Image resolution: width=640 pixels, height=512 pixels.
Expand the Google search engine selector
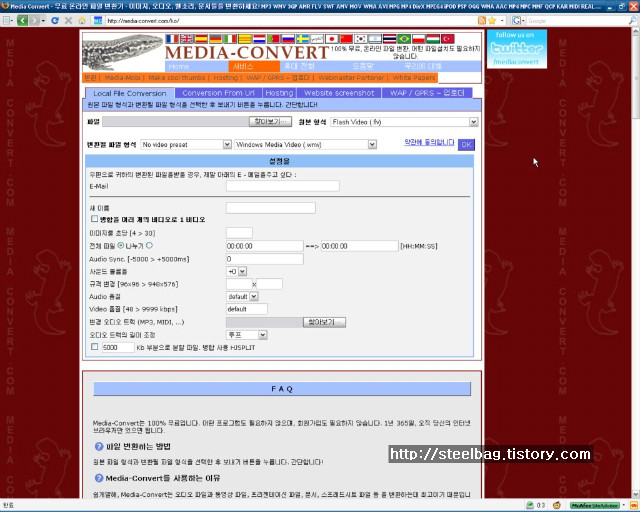[x=519, y=20]
